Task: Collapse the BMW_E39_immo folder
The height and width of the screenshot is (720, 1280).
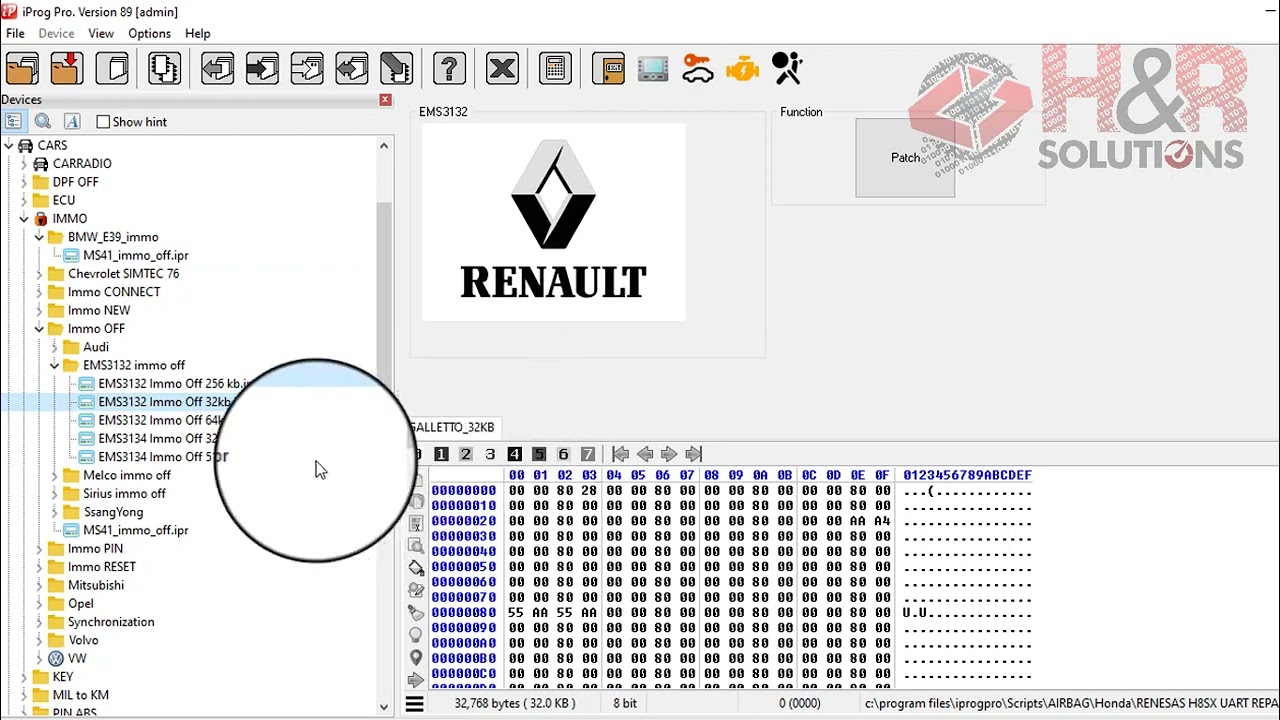Action: coord(39,237)
